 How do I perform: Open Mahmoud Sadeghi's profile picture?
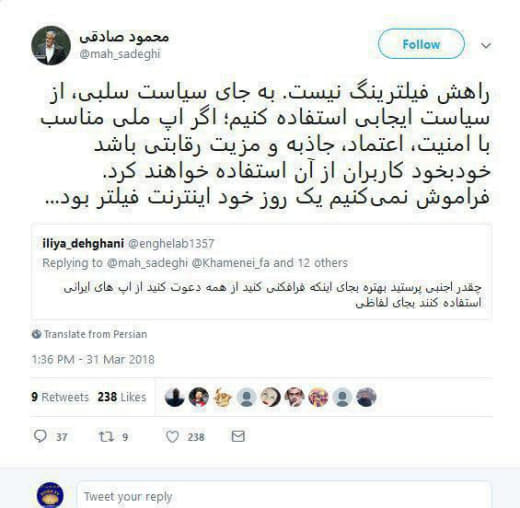tap(51, 45)
